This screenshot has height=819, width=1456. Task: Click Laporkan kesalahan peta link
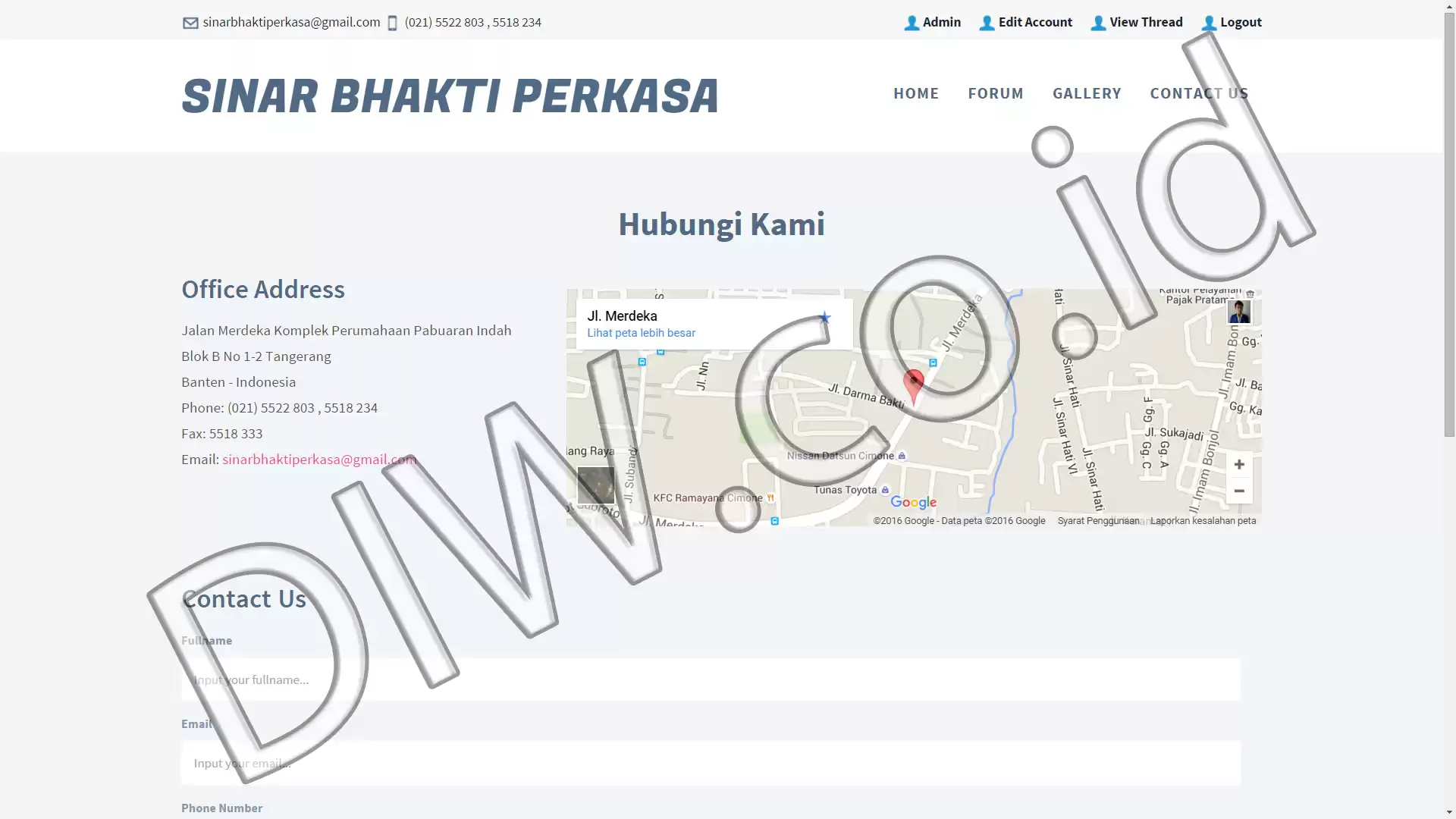(x=1203, y=521)
